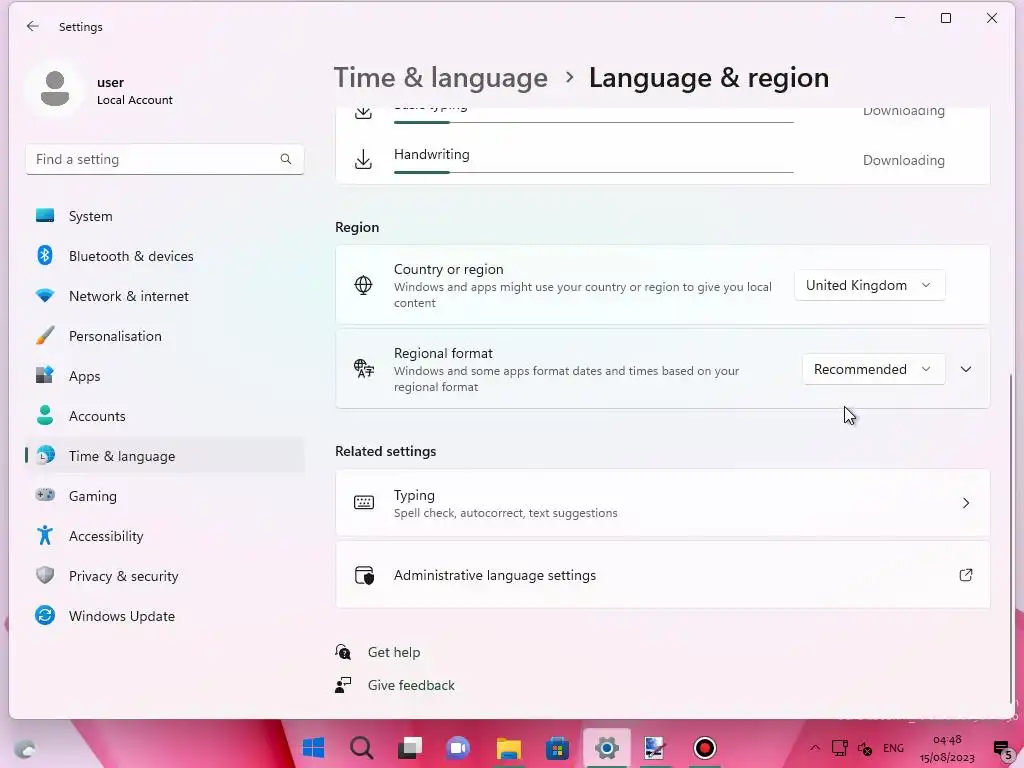Viewport: 1024px width, 768px height.
Task: Click the user Local Account name
Action: (x=135, y=91)
